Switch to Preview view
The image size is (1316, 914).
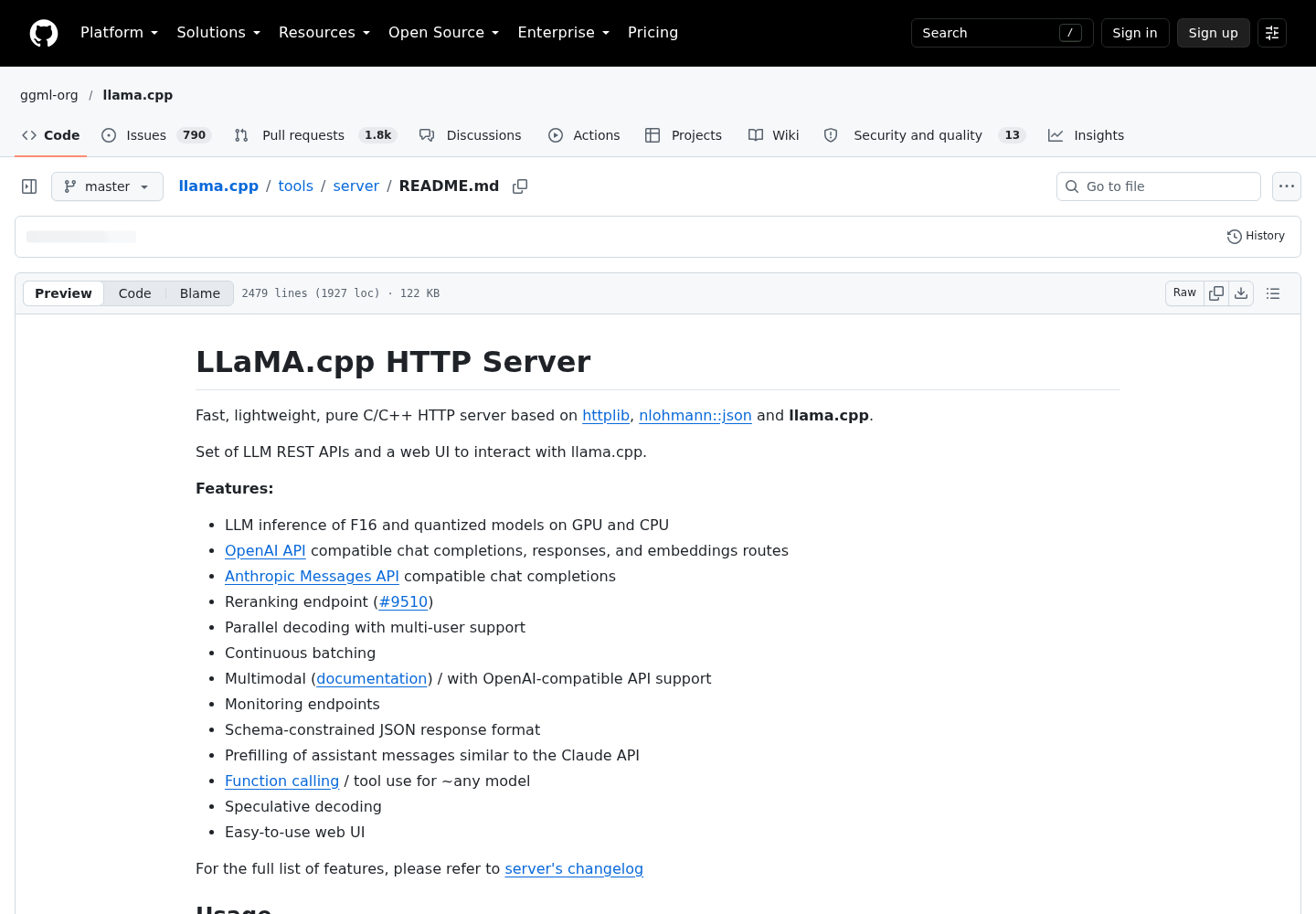63,293
